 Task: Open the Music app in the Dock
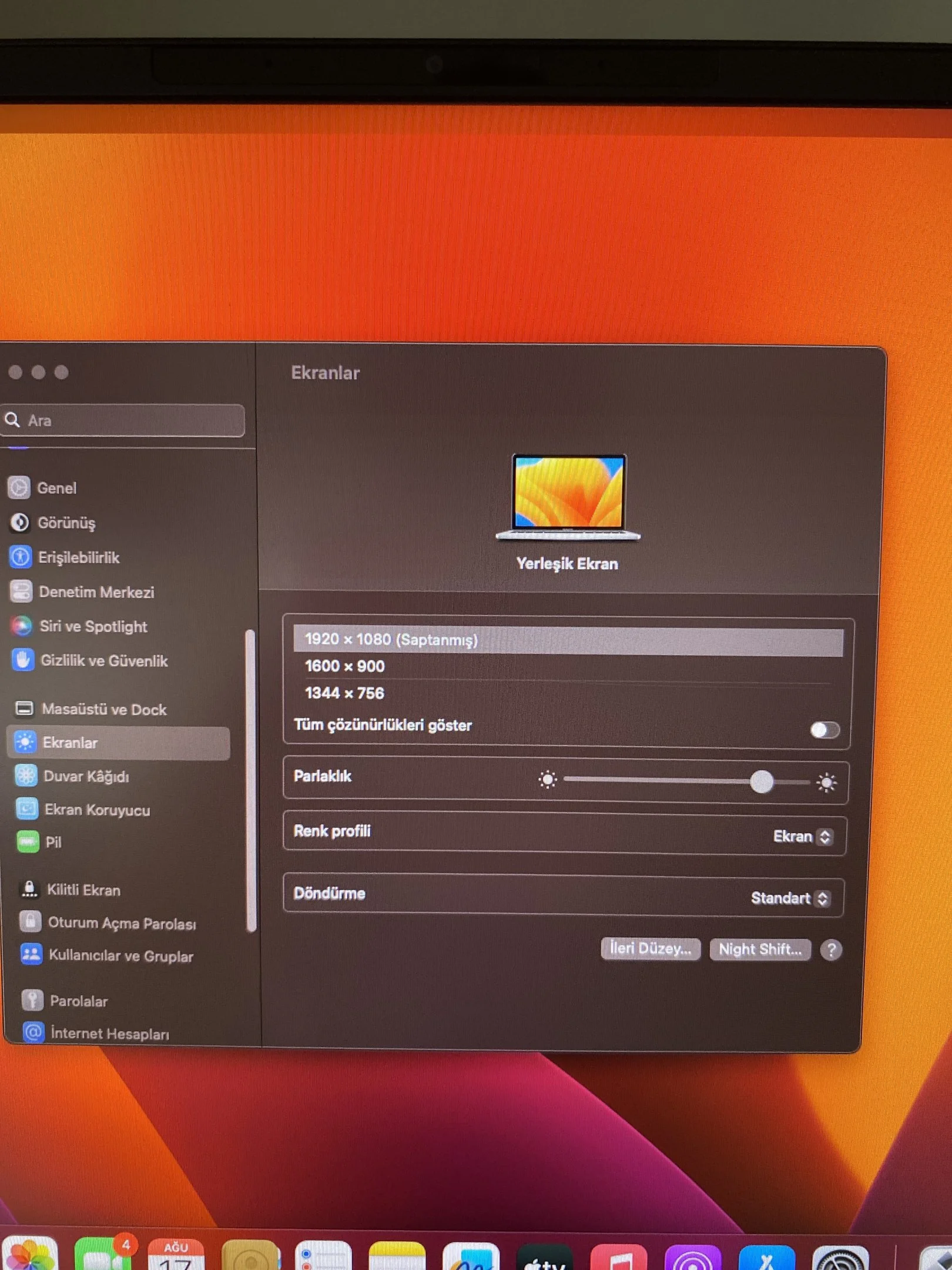619,1257
